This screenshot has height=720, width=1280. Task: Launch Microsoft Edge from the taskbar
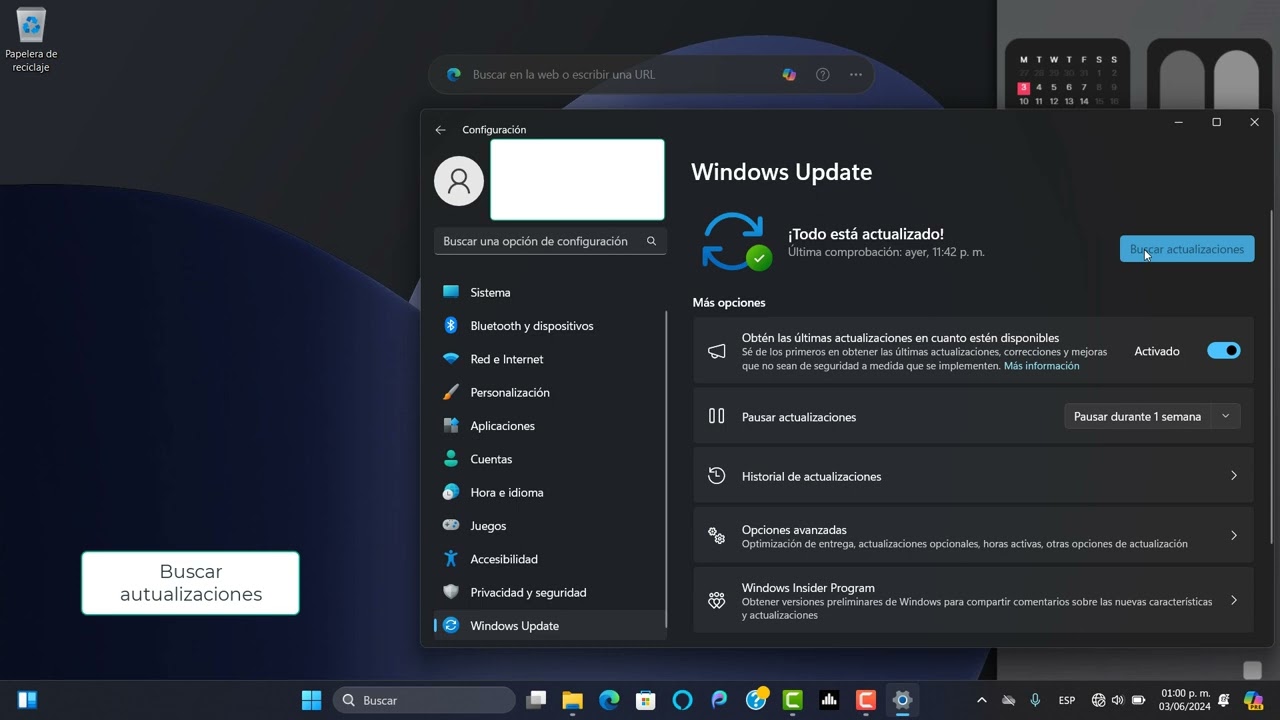(x=609, y=700)
